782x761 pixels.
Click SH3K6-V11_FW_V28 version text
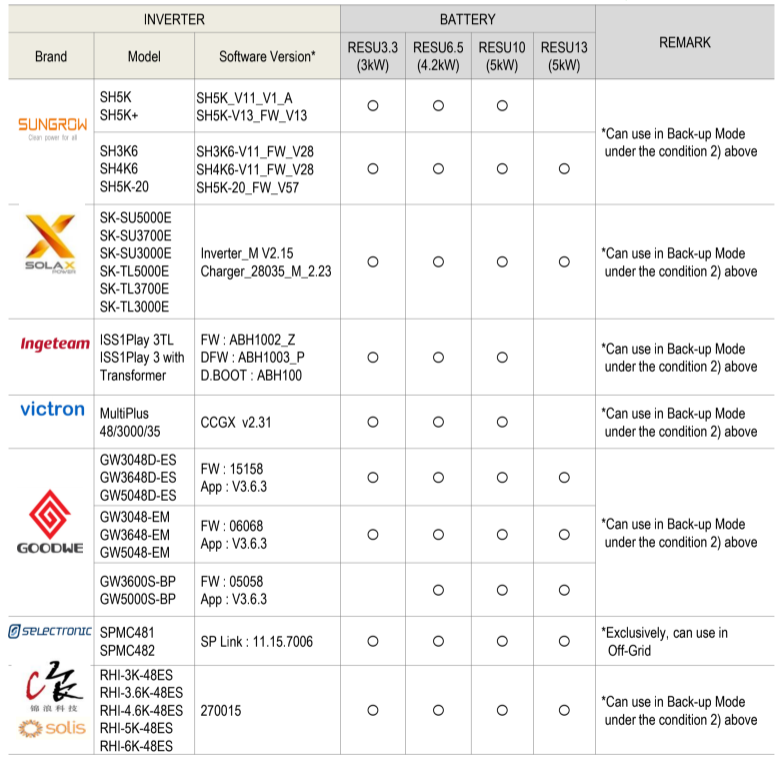tap(255, 152)
